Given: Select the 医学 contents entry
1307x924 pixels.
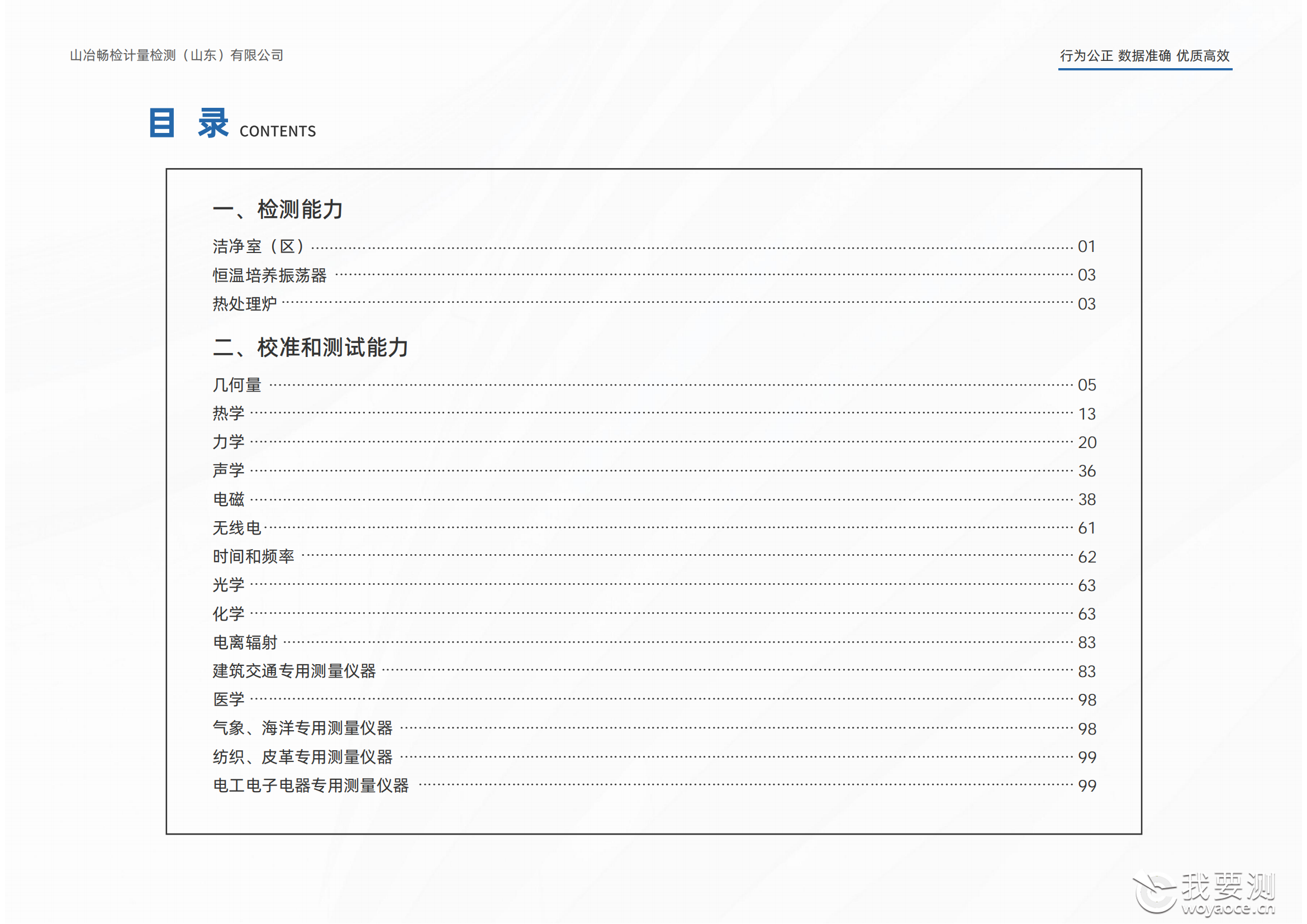Looking at the screenshot, I should point(654,700).
